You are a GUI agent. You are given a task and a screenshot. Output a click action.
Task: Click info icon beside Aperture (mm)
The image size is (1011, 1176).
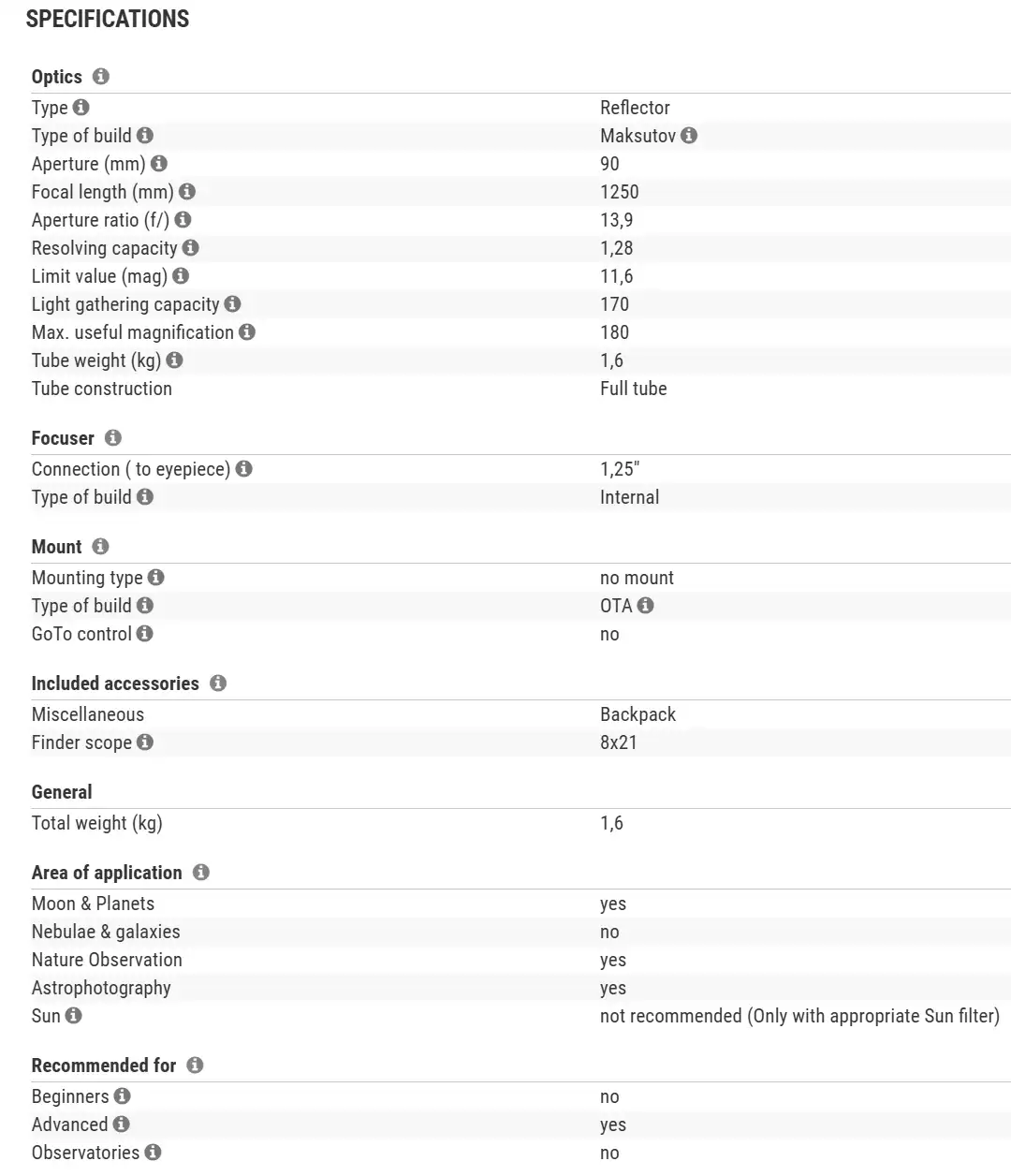[159, 164]
